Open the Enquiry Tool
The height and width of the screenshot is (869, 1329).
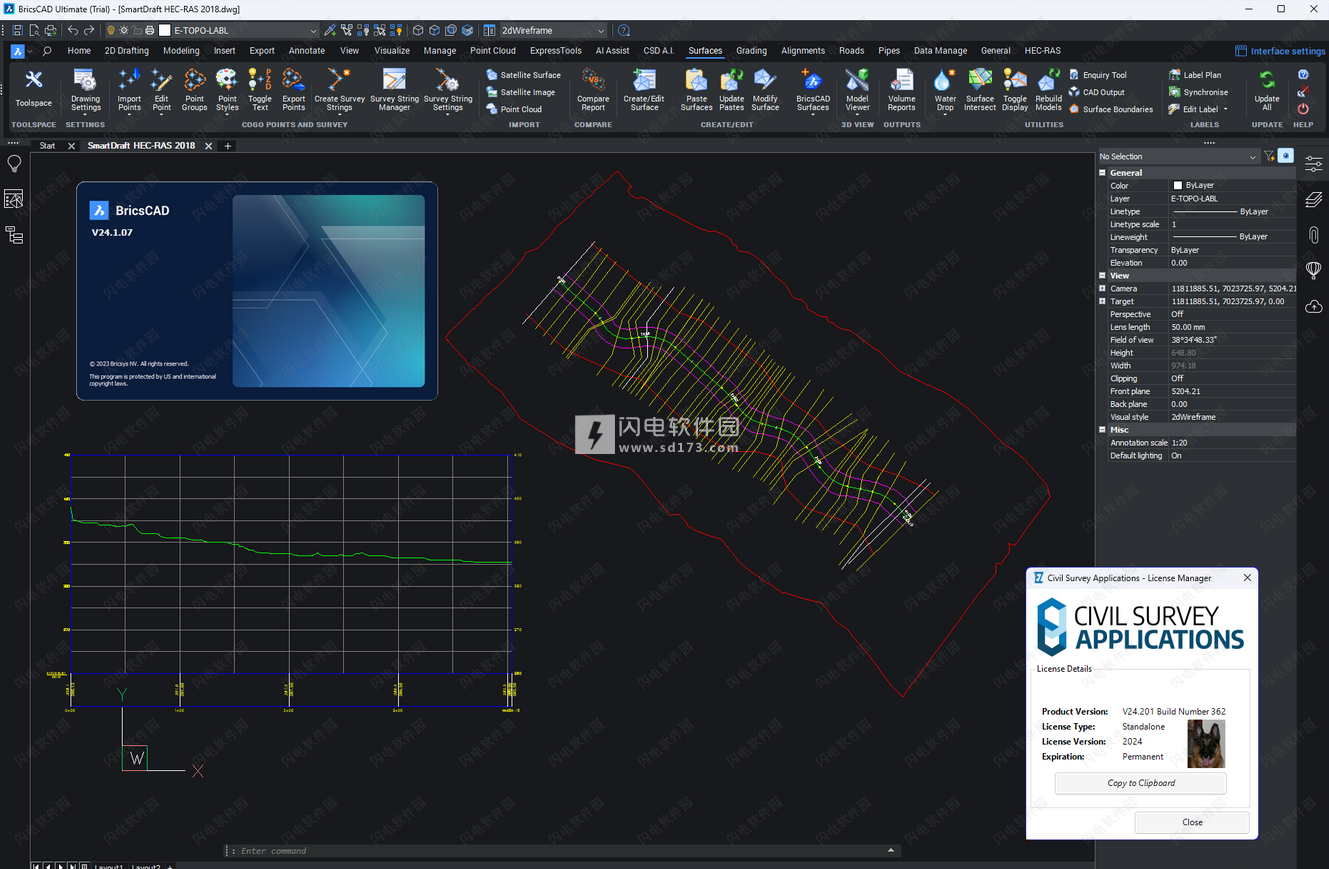[1097, 75]
